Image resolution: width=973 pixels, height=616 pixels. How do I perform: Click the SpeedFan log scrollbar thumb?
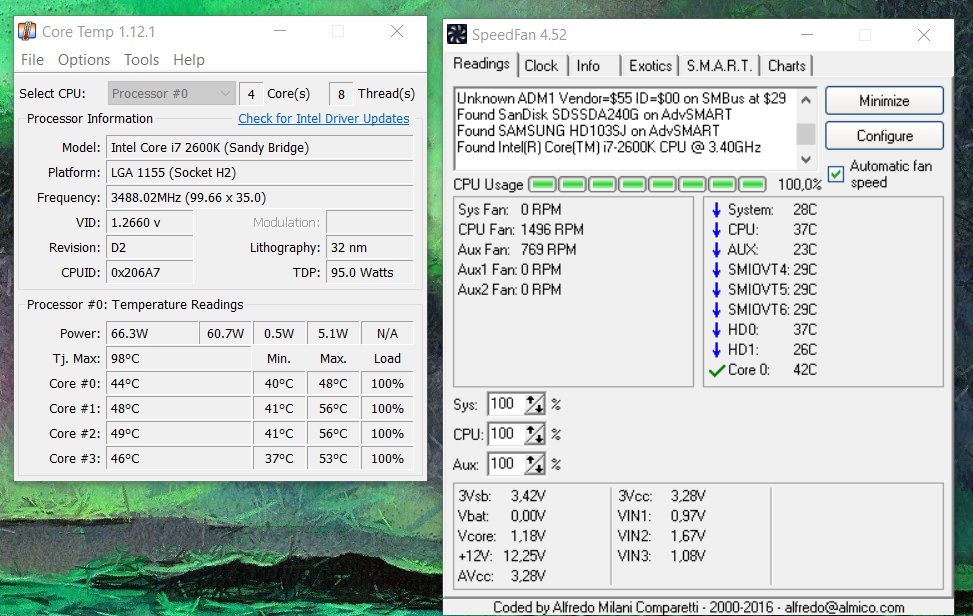[805, 133]
